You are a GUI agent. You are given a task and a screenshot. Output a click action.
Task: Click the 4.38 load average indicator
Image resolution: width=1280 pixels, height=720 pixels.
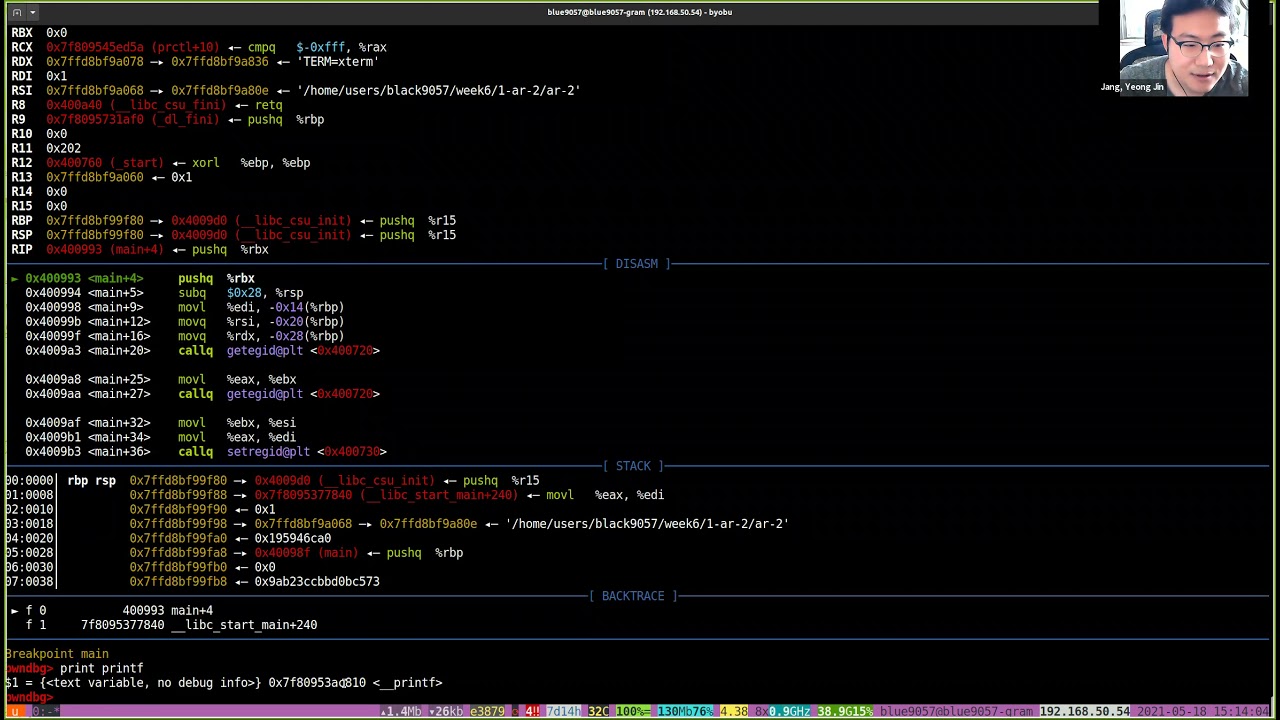(x=734, y=711)
